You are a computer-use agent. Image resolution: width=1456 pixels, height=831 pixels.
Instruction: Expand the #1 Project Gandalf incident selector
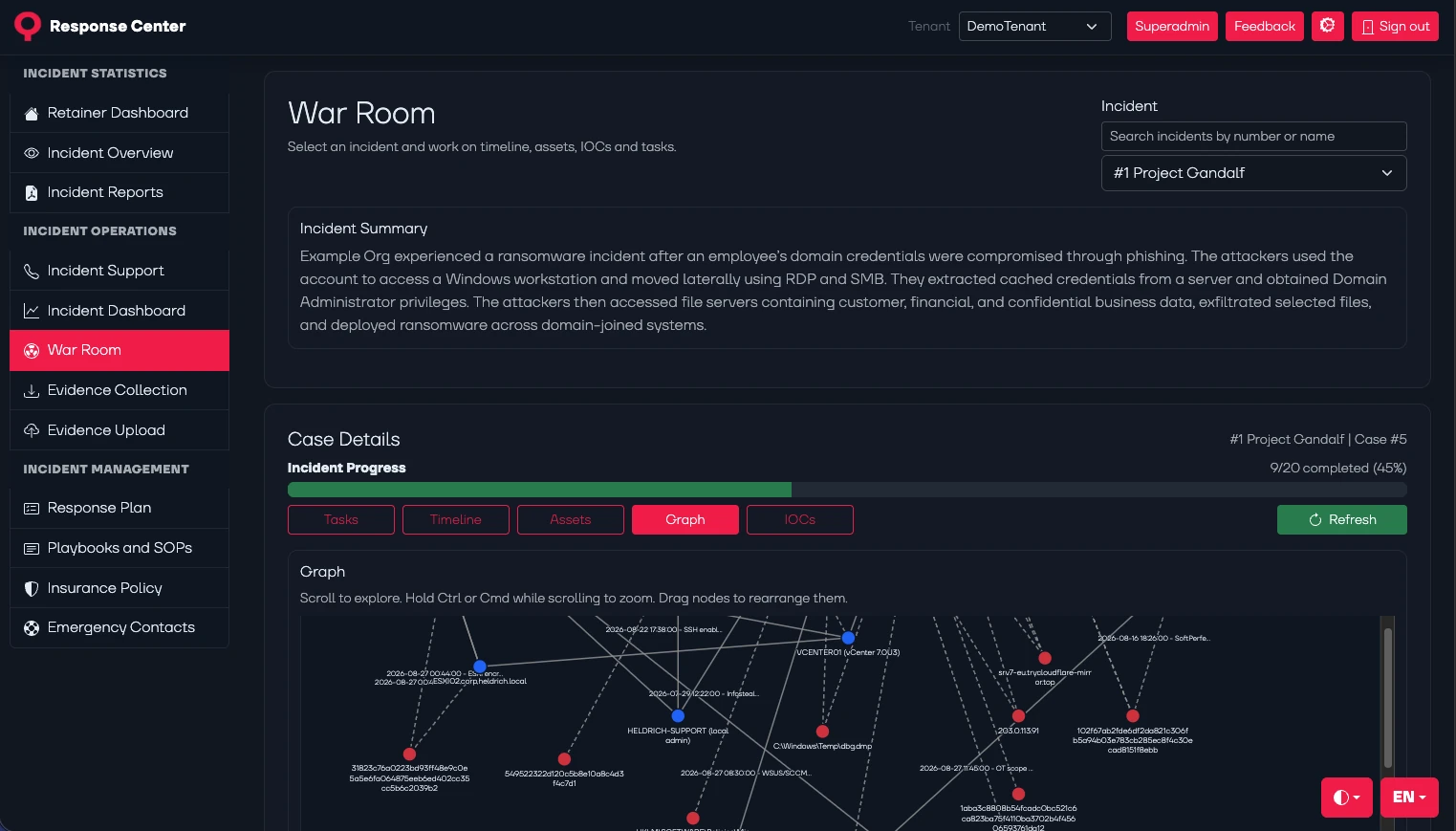1253,173
